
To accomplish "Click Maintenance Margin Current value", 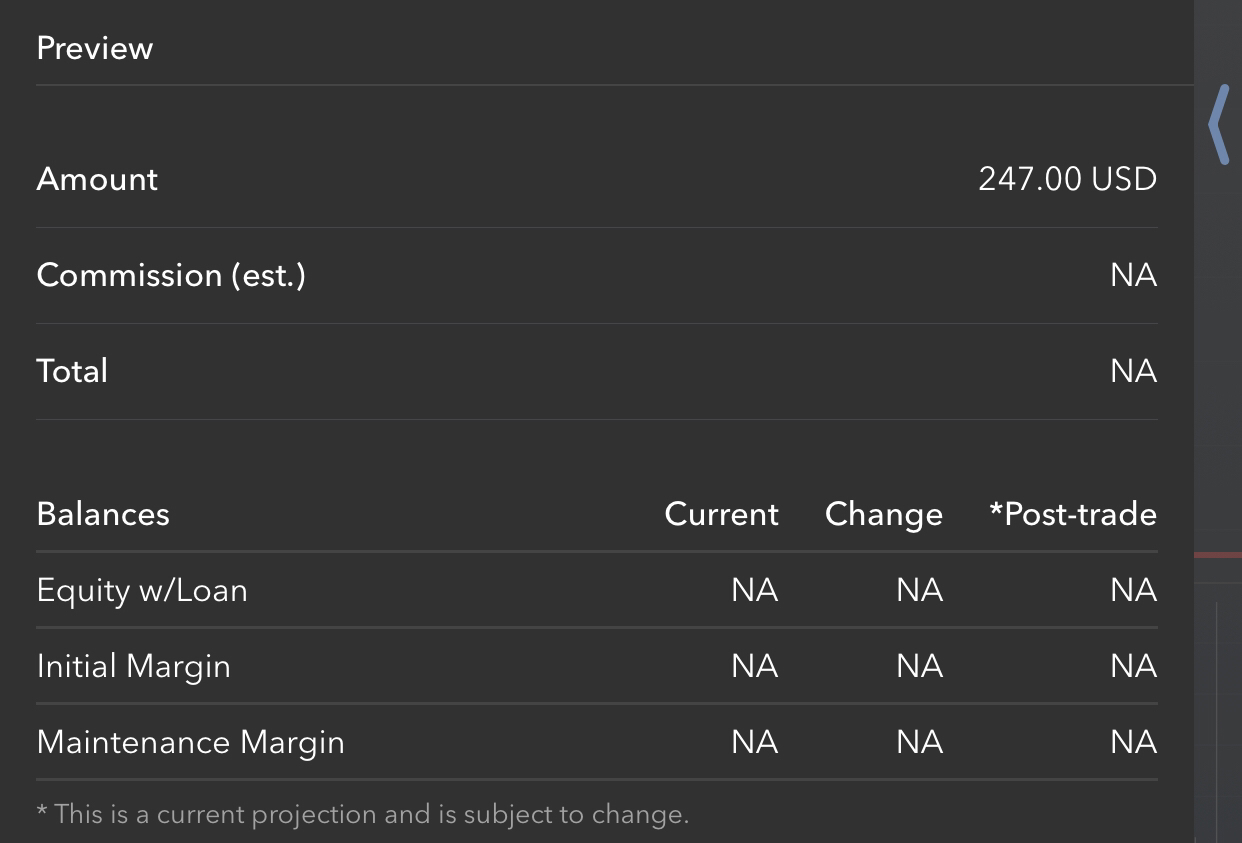I will (x=754, y=742).
